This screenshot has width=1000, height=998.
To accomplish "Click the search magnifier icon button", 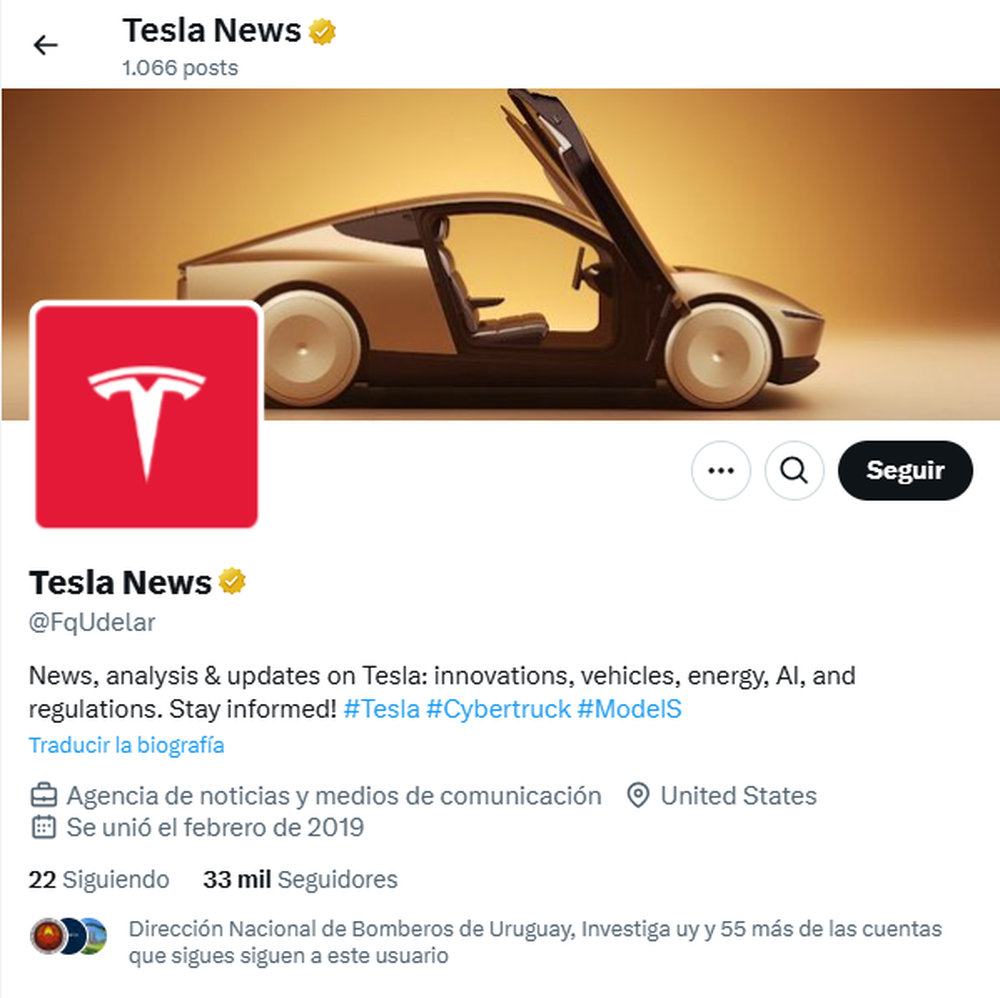I will (x=794, y=471).
